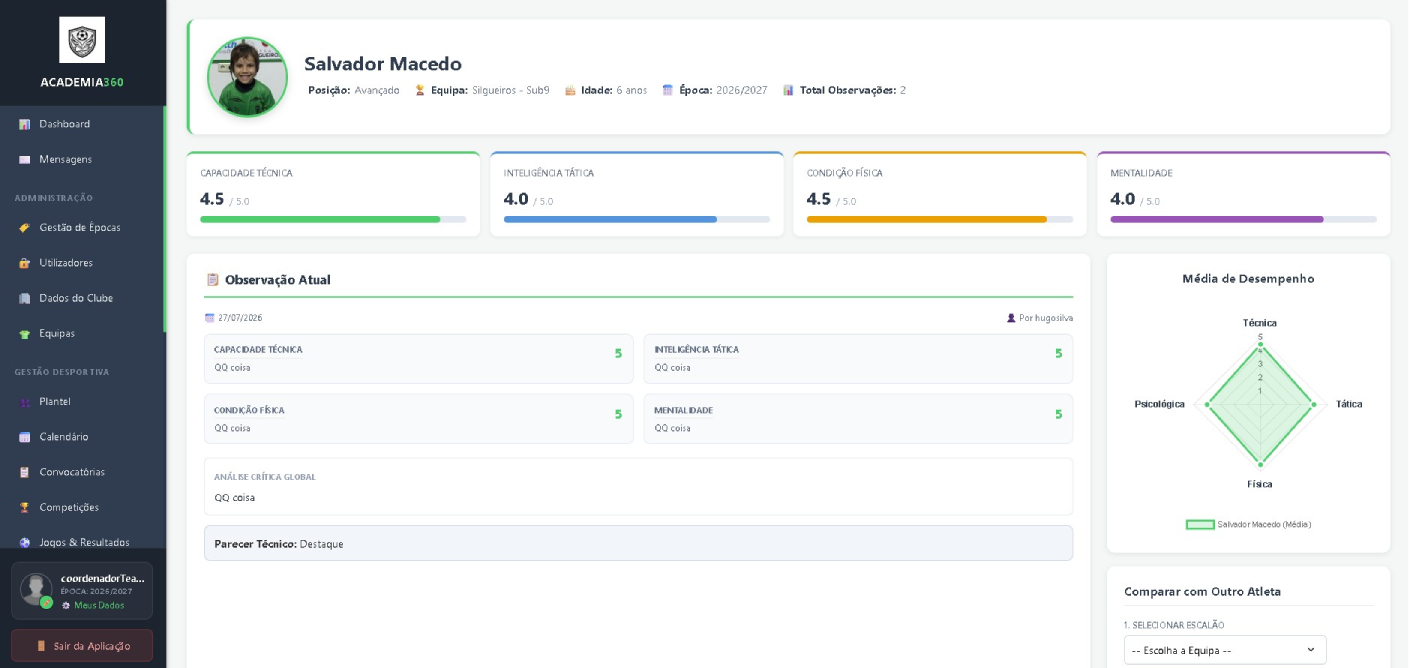Click the cake icon next to Idade

pyautogui.click(x=570, y=90)
